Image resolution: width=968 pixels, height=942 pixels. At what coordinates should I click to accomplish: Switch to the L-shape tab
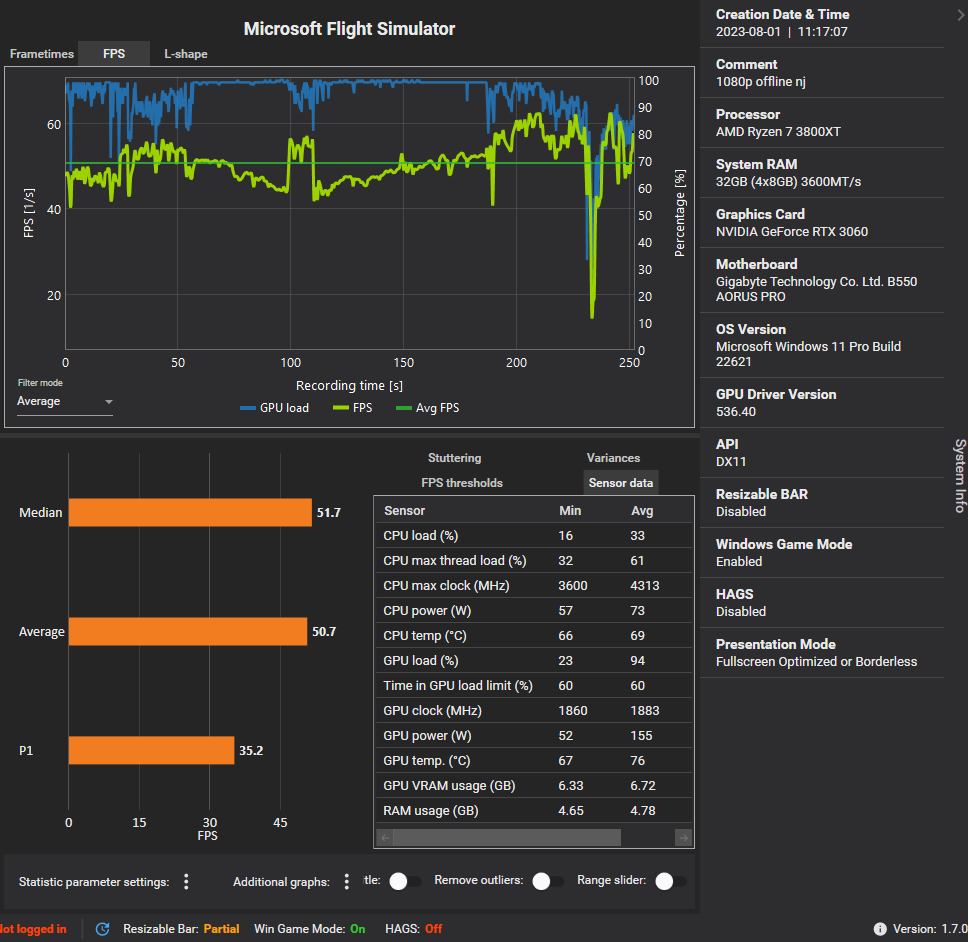[186, 54]
